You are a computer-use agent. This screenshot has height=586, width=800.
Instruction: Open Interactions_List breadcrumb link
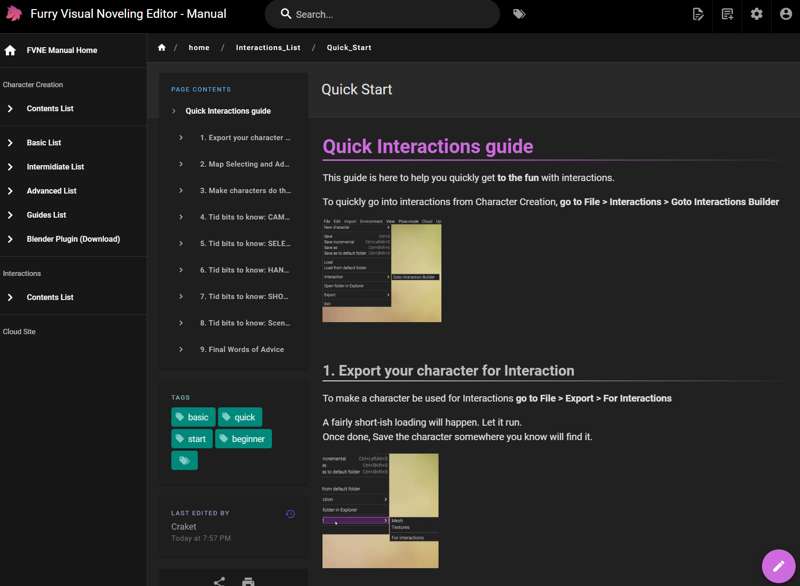click(x=268, y=47)
